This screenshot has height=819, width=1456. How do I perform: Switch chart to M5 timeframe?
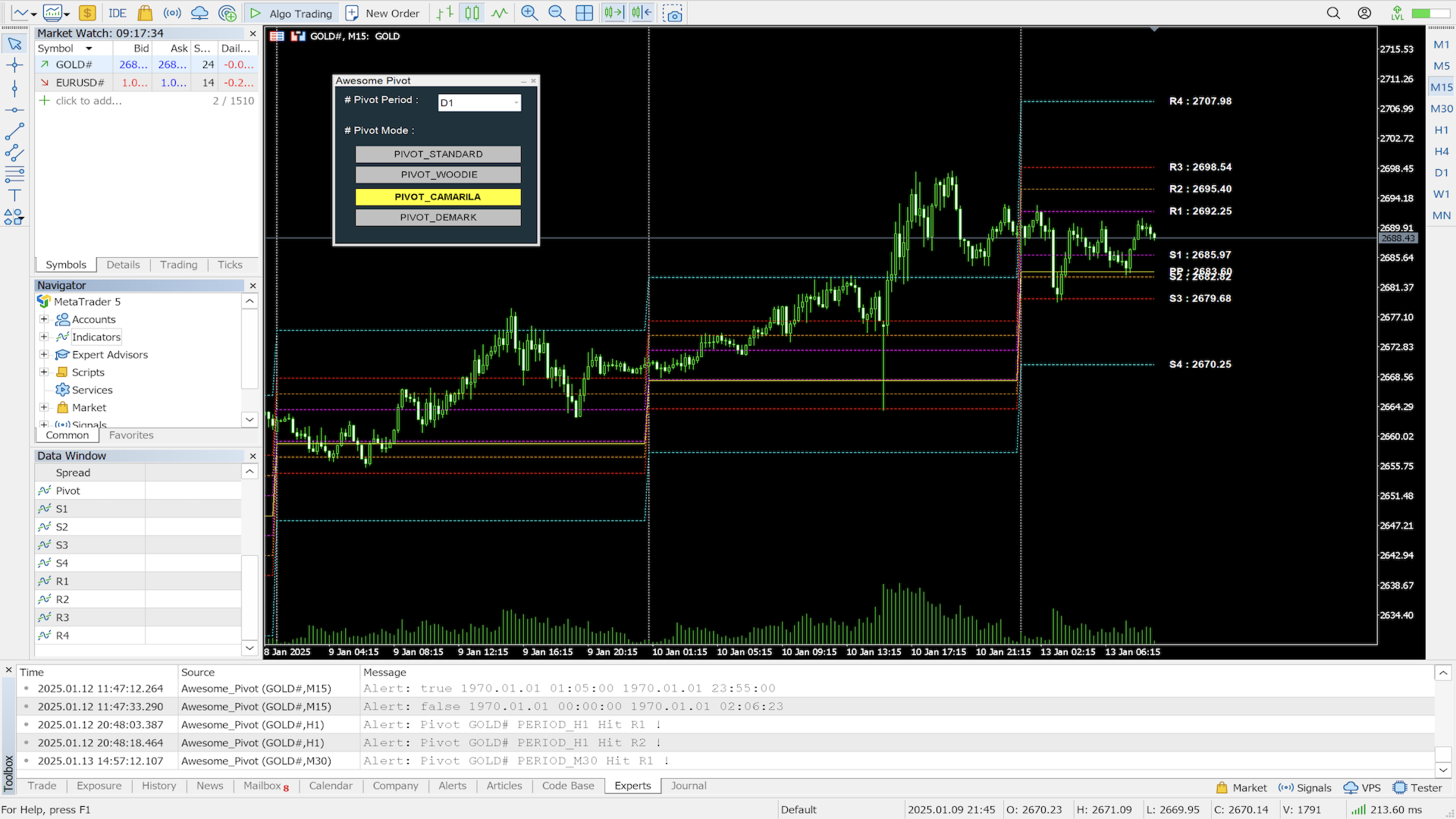pyautogui.click(x=1441, y=66)
